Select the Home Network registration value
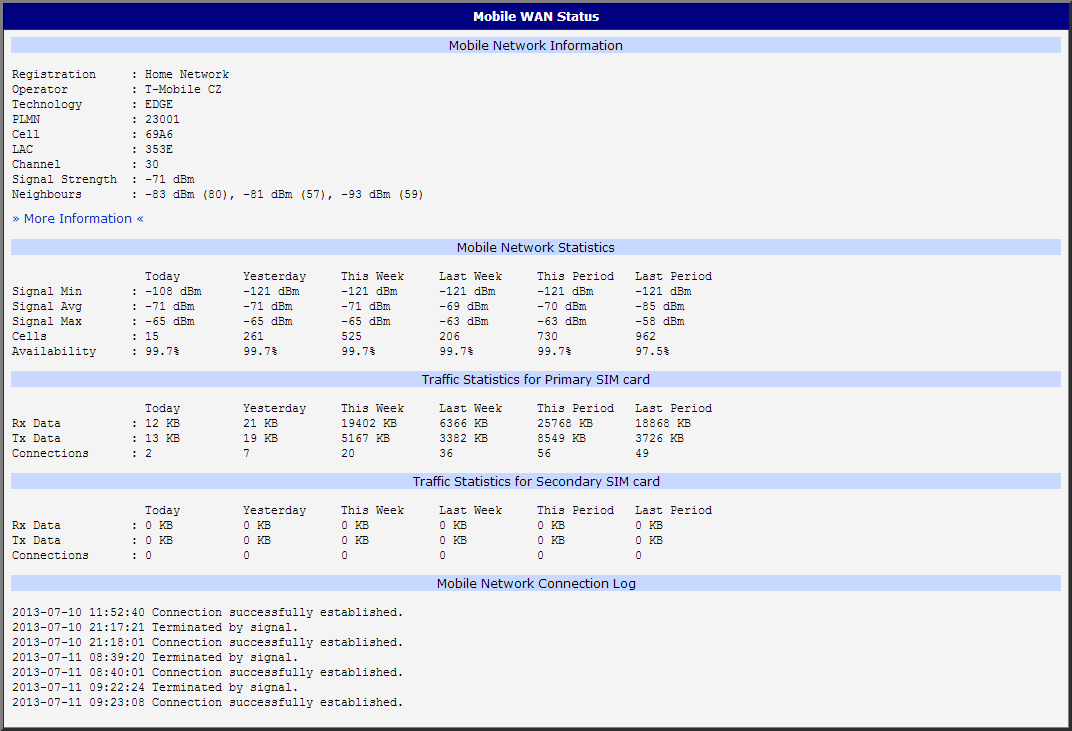Image resolution: width=1072 pixels, height=731 pixels. (187, 75)
